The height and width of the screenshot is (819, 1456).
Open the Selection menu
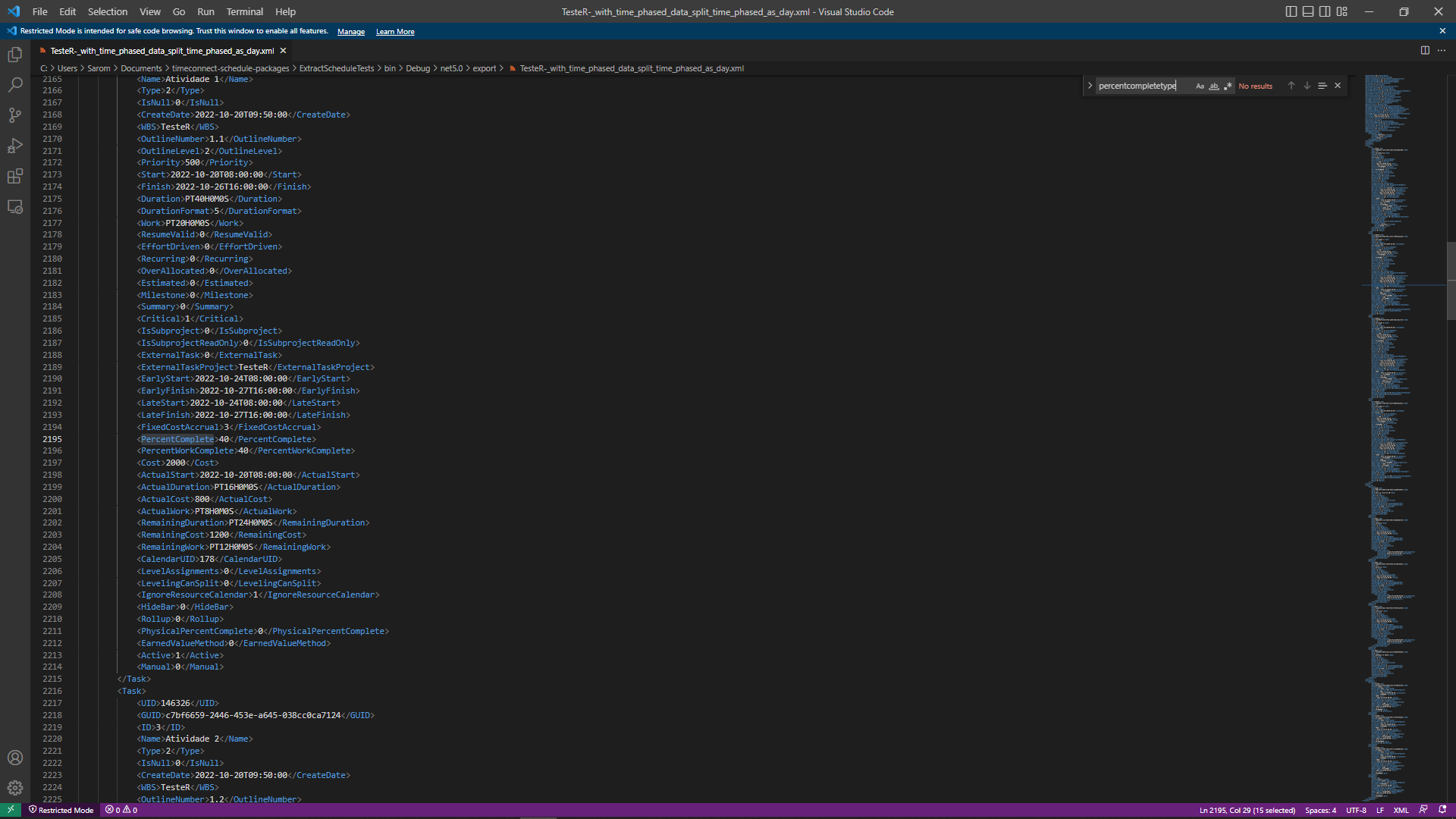pos(108,11)
